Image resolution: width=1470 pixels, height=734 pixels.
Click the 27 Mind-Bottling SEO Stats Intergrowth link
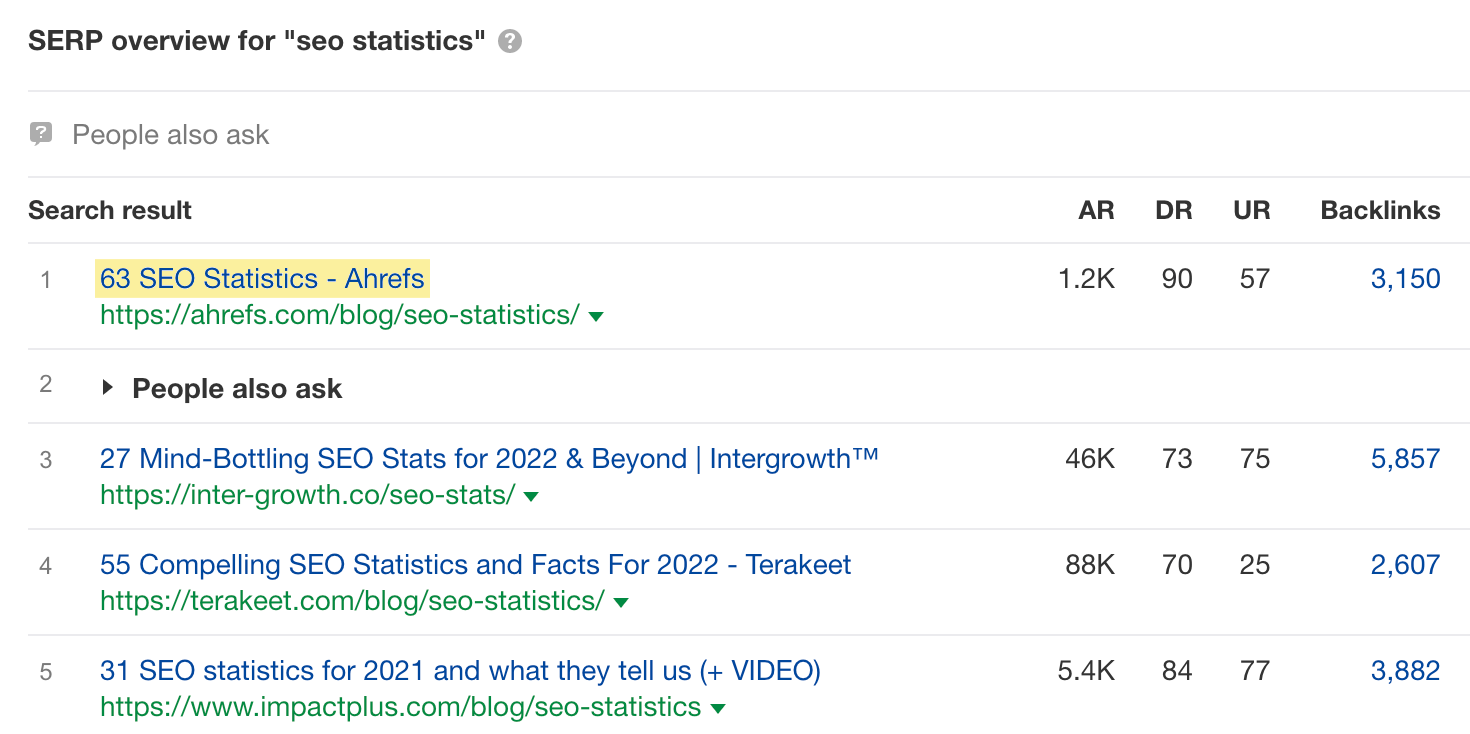[x=489, y=458]
